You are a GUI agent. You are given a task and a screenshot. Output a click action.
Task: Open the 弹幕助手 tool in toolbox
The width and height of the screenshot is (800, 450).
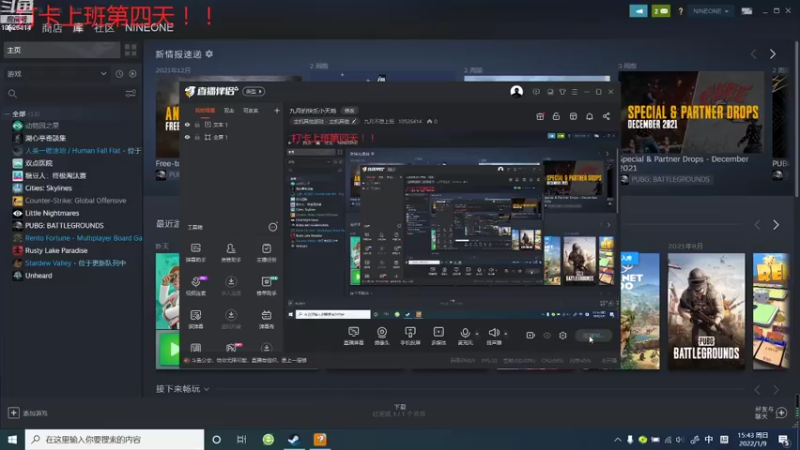point(196,252)
